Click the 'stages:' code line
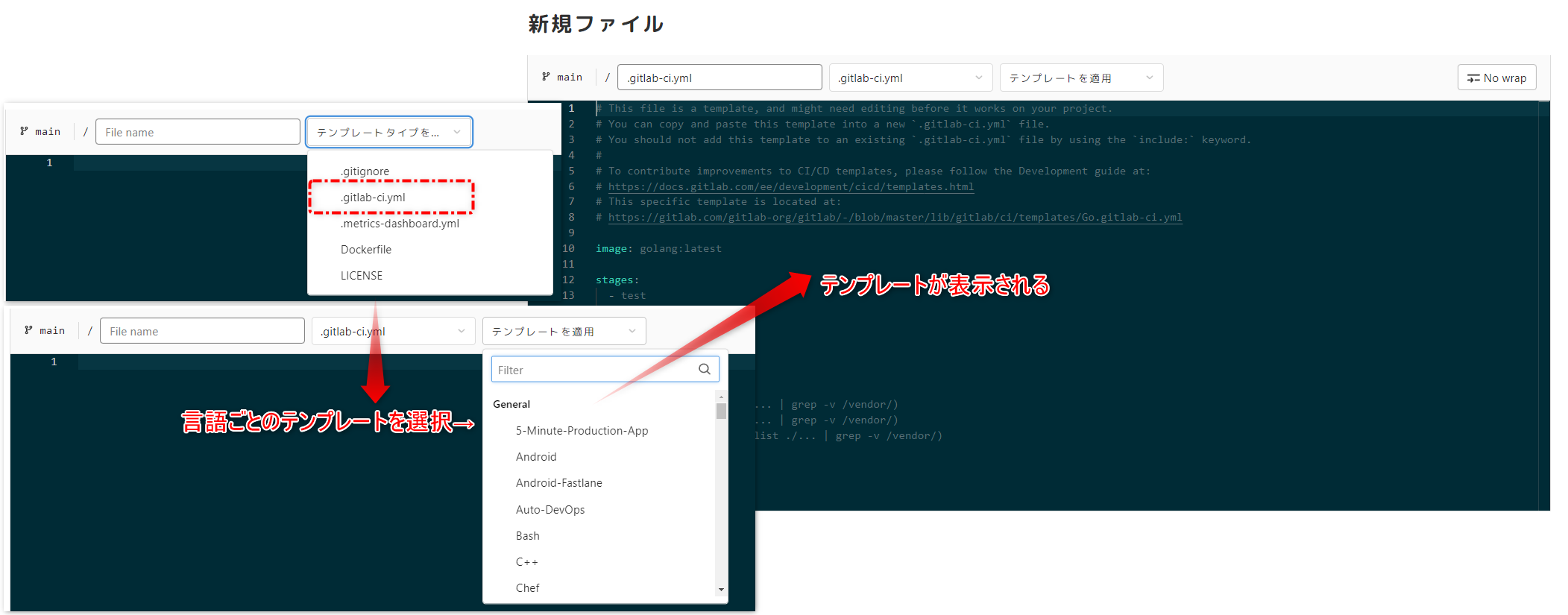Image resolution: width=1568 pixels, height=615 pixels. tap(617, 280)
